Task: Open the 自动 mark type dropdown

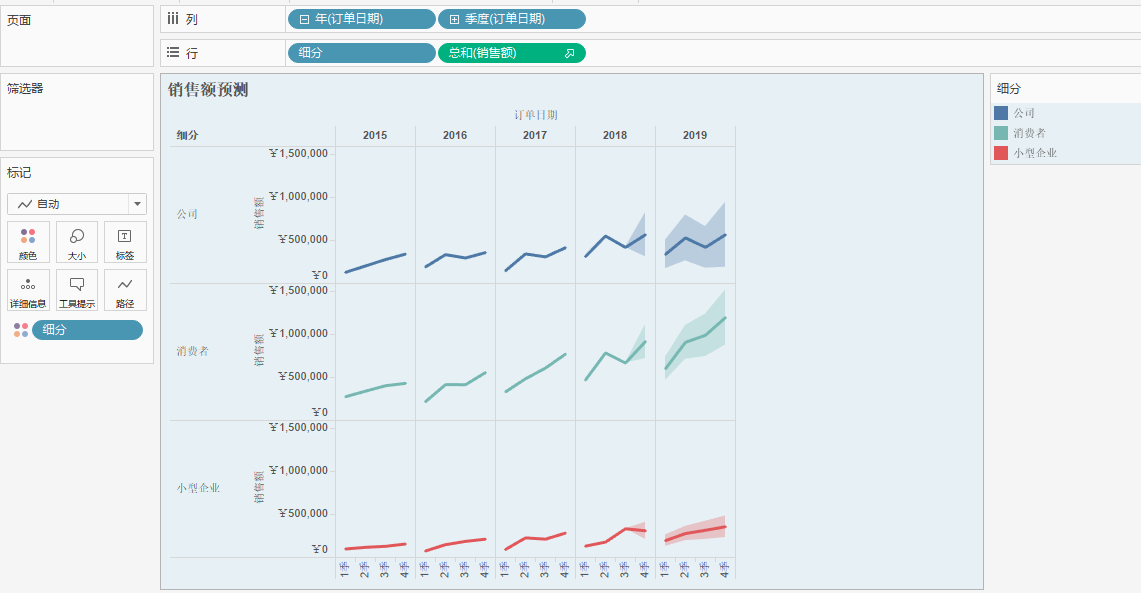Action: [x=137, y=204]
